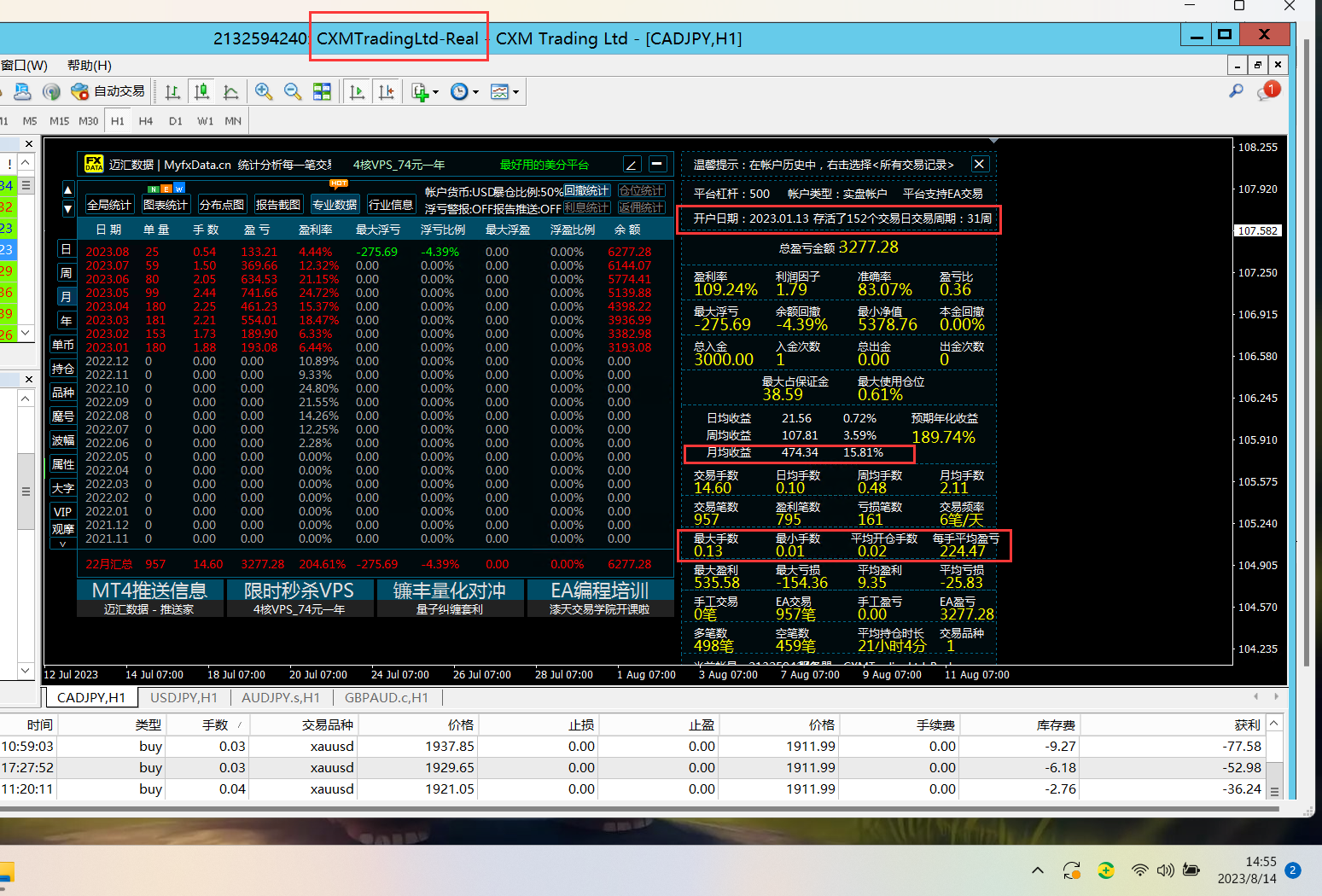Select the M5 timeframe

coord(30,121)
